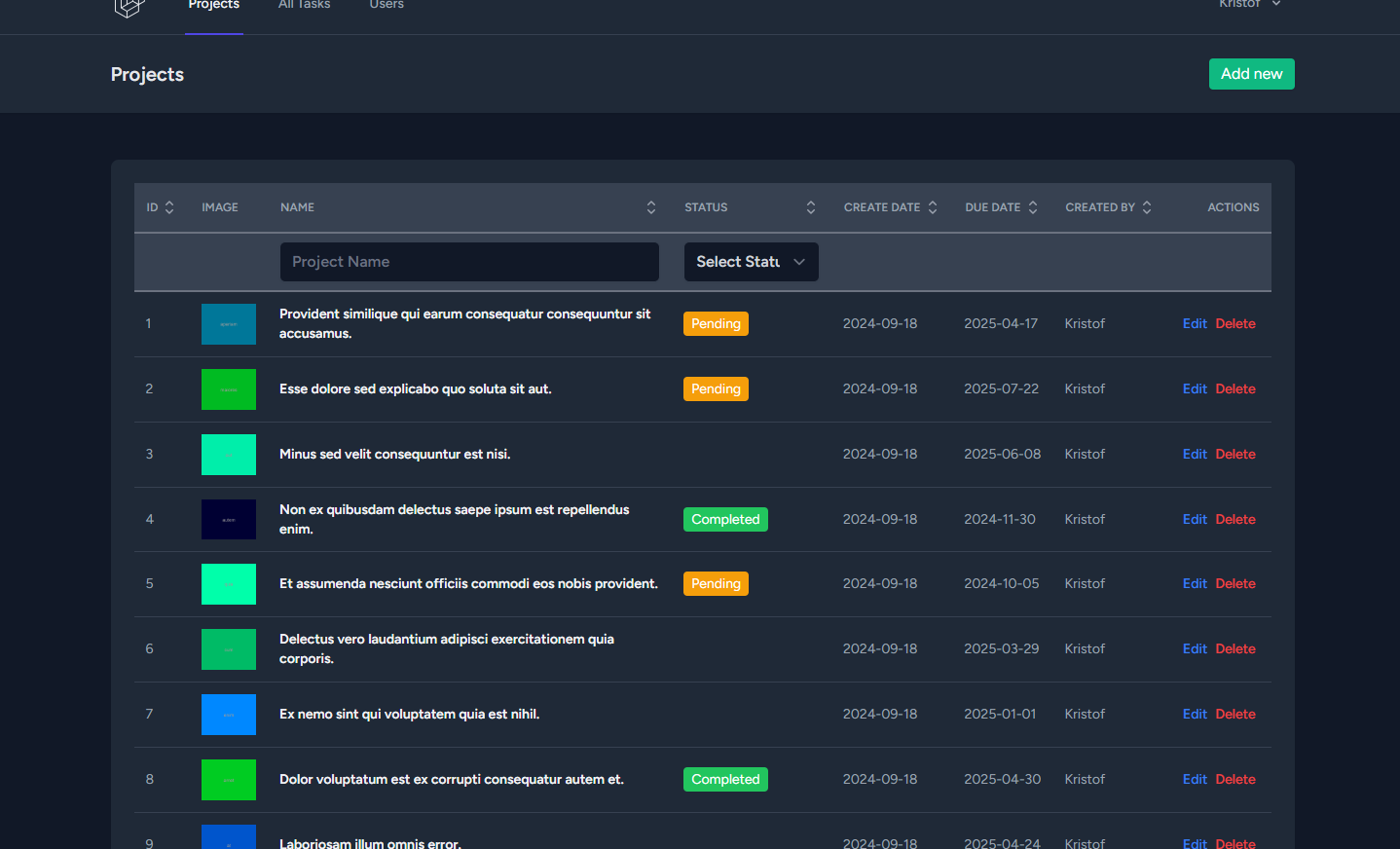Image resolution: width=1400 pixels, height=849 pixels.
Task: Click the Add new button
Action: [x=1251, y=73]
